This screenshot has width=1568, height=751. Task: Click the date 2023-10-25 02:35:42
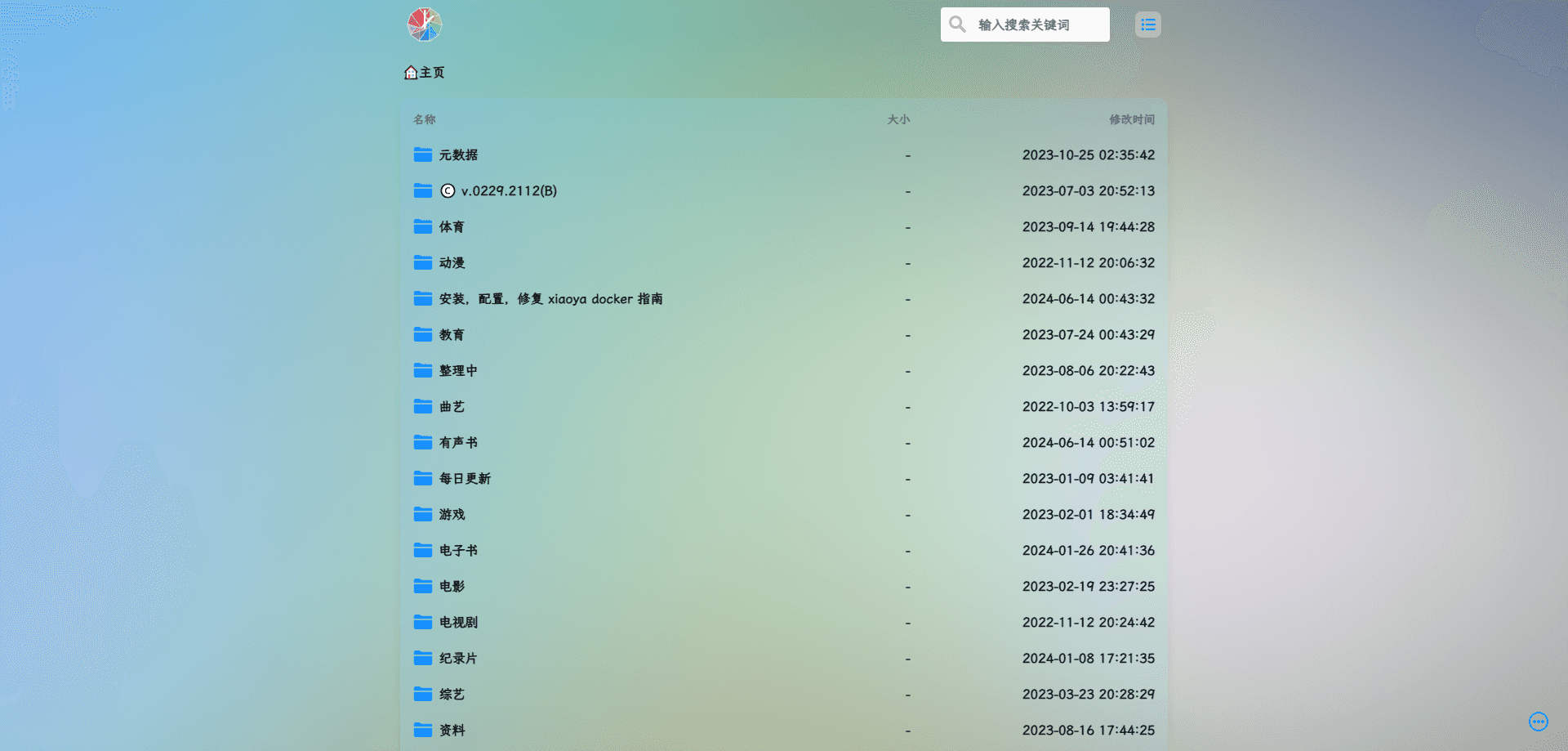pyautogui.click(x=1089, y=154)
